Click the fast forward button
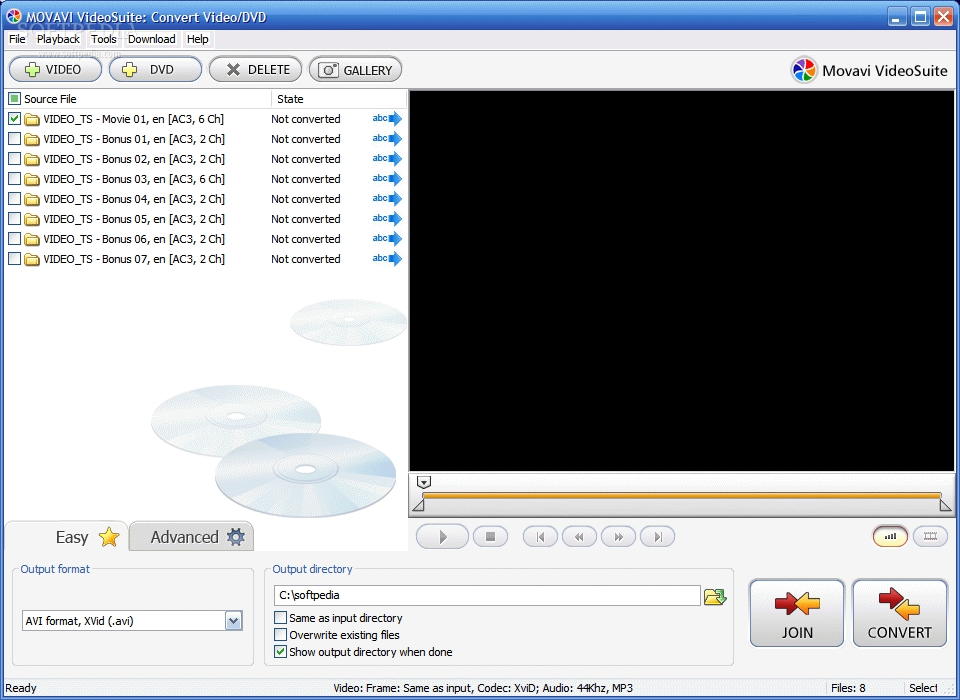 pos(618,537)
